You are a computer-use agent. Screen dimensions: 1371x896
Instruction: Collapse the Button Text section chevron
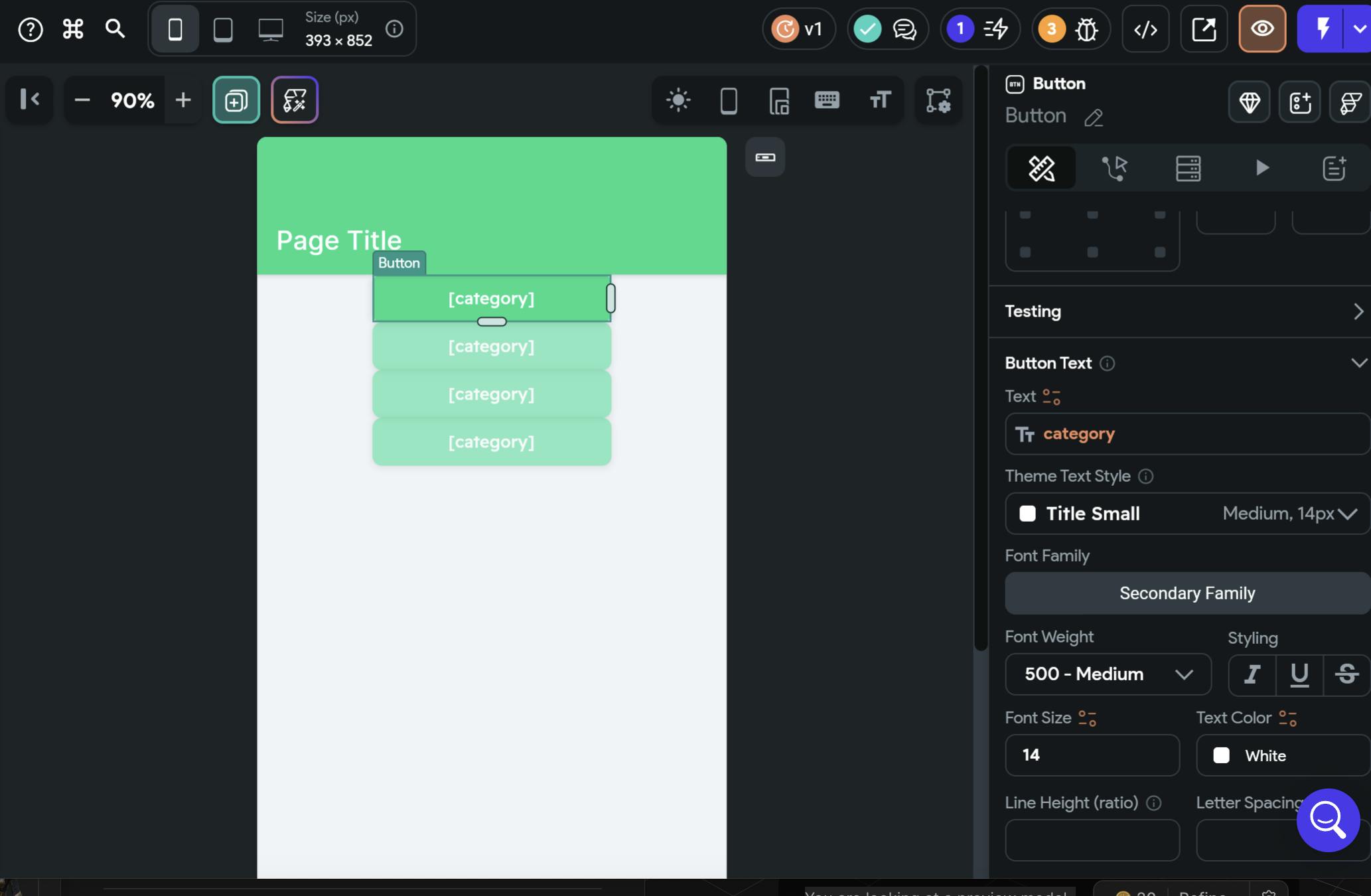click(1358, 362)
